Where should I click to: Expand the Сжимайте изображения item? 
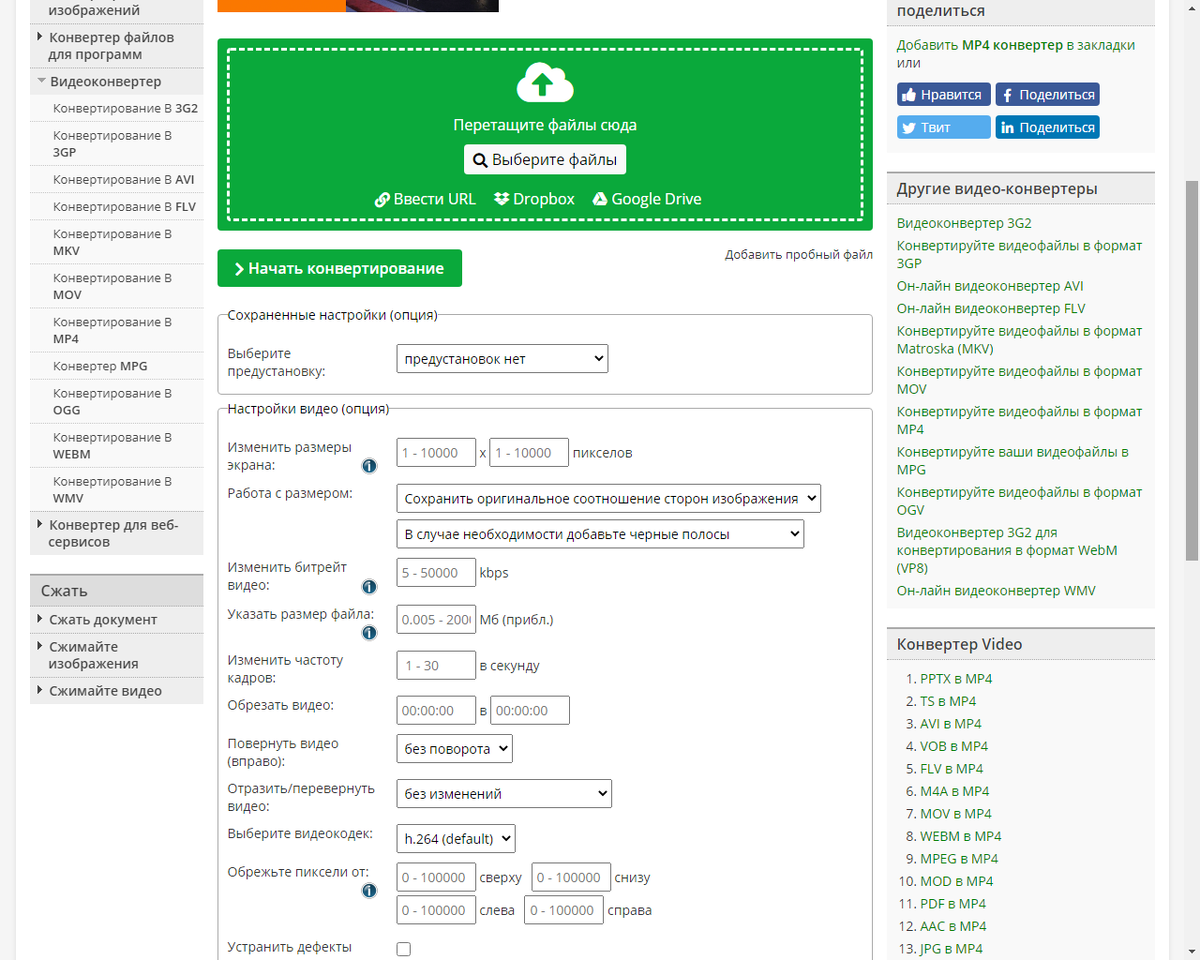pos(116,656)
